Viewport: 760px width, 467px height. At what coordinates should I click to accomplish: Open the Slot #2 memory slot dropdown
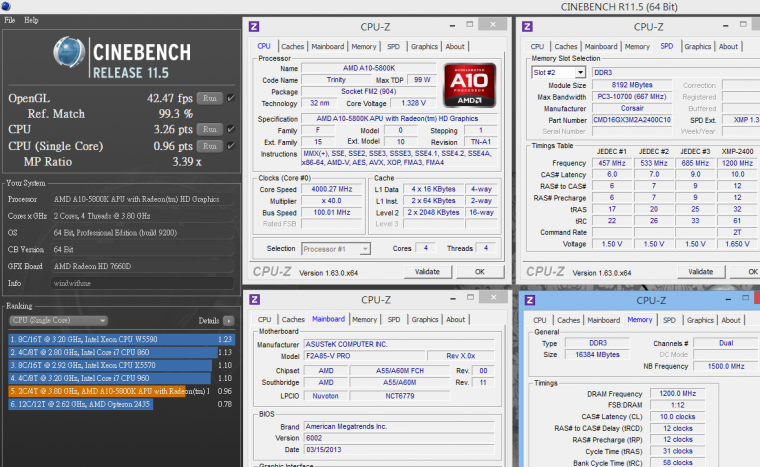556,72
